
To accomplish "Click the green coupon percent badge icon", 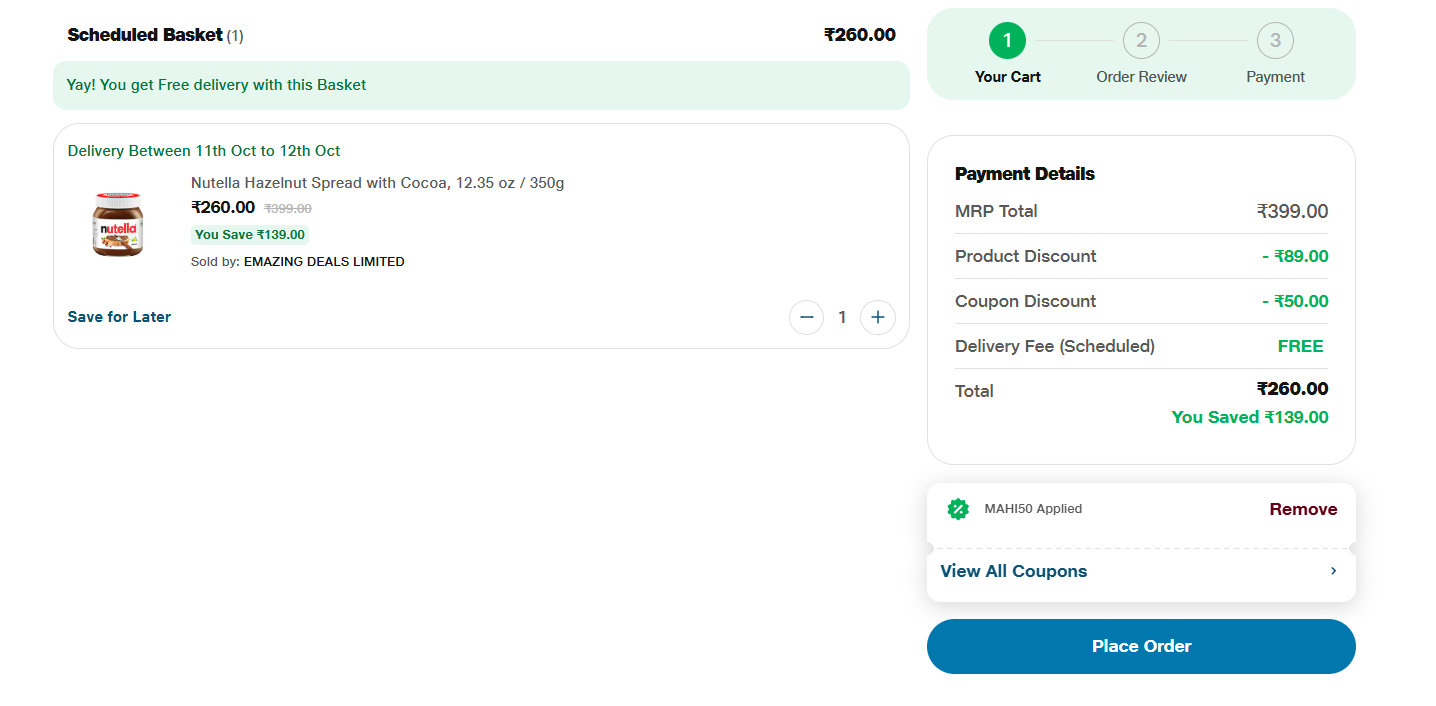I will point(958,509).
